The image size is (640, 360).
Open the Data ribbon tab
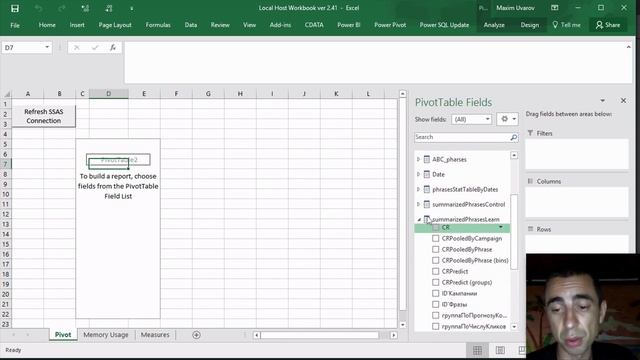pyautogui.click(x=191, y=25)
